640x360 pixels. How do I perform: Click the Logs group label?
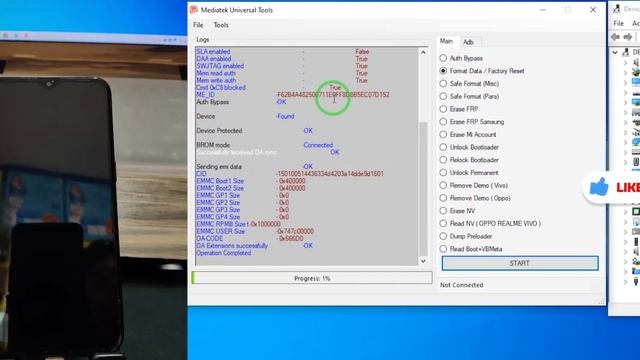(202, 40)
